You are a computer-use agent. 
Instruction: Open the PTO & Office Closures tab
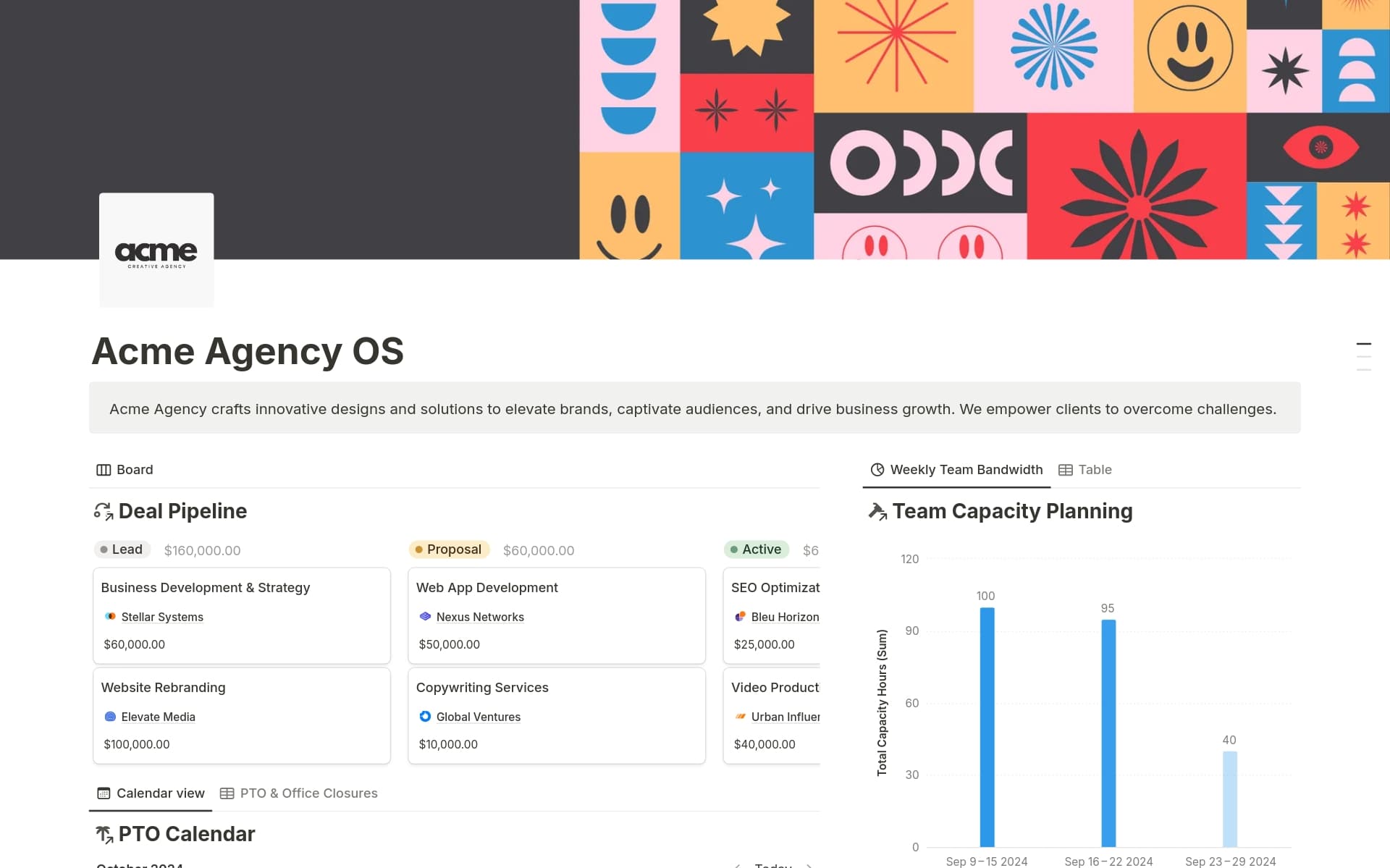tap(299, 793)
